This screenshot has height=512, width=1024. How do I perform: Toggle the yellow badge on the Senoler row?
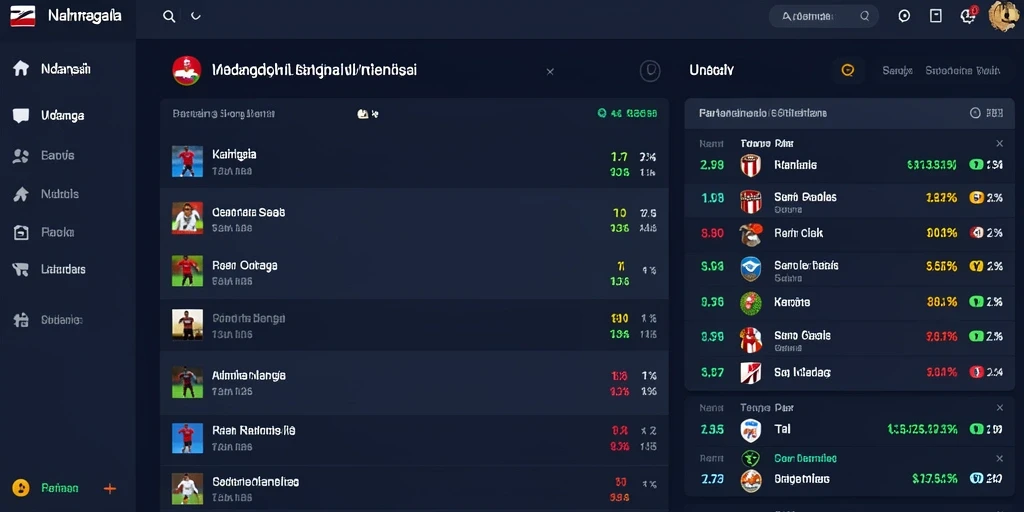[x=976, y=266]
